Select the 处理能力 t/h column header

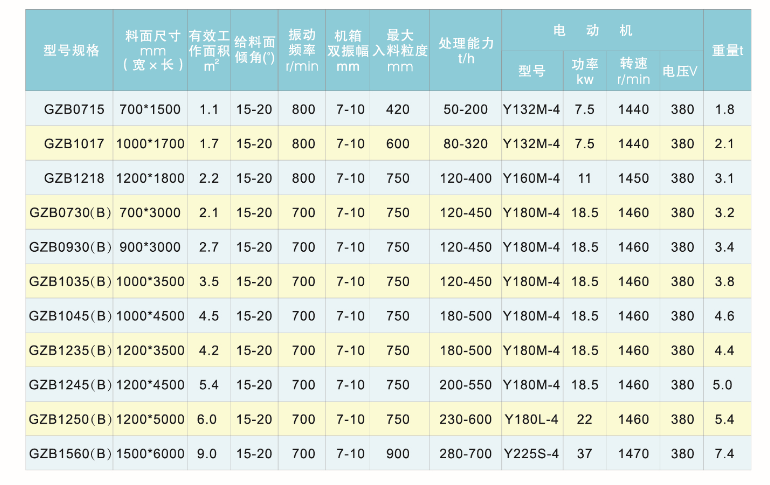[x=465, y=50]
